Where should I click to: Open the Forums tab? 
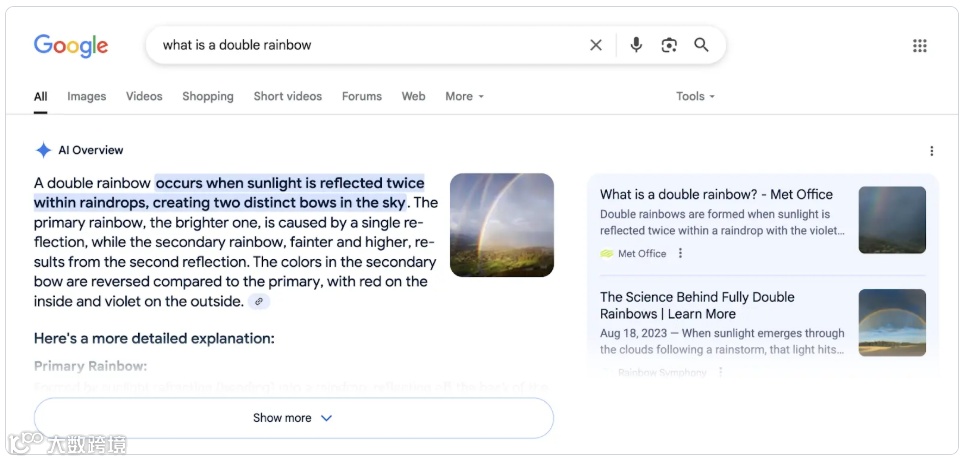[x=362, y=97]
